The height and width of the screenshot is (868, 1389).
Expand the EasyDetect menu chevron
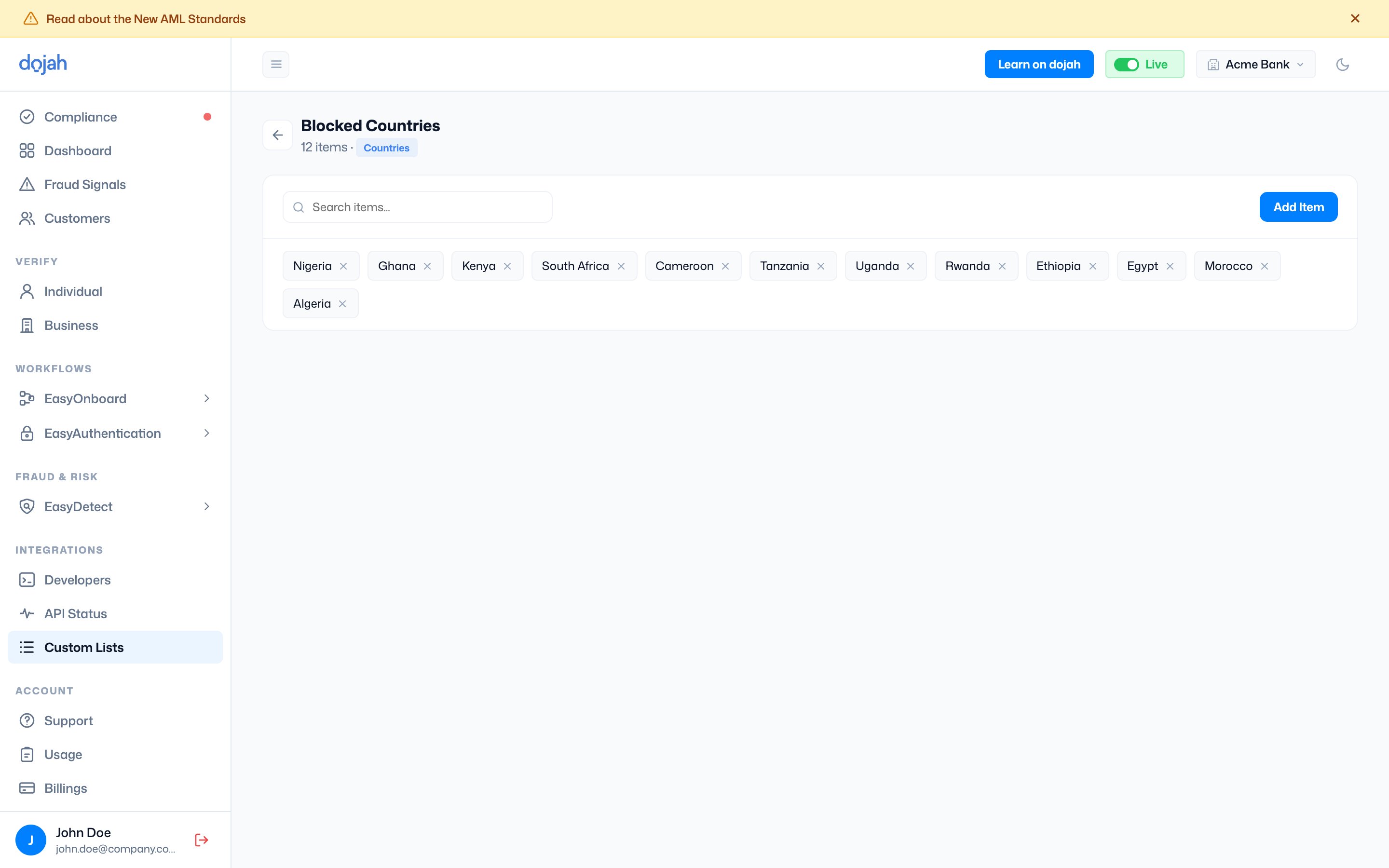(x=206, y=506)
